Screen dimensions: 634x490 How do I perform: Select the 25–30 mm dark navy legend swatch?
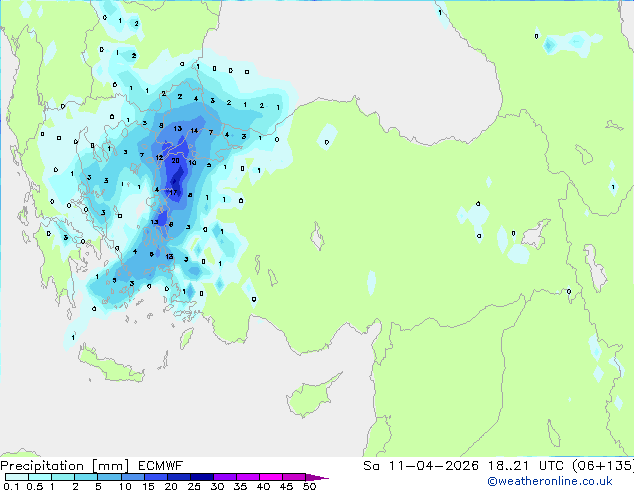click(201, 477)
